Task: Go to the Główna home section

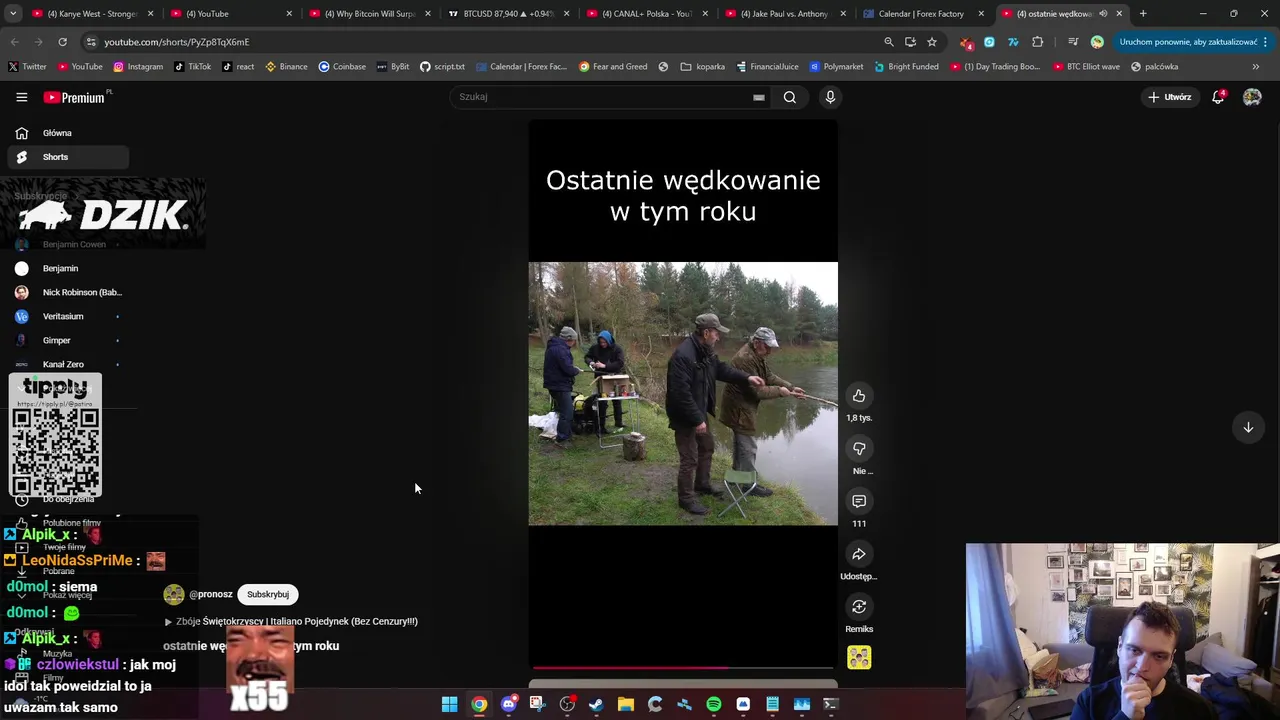Action: (68, 133)
